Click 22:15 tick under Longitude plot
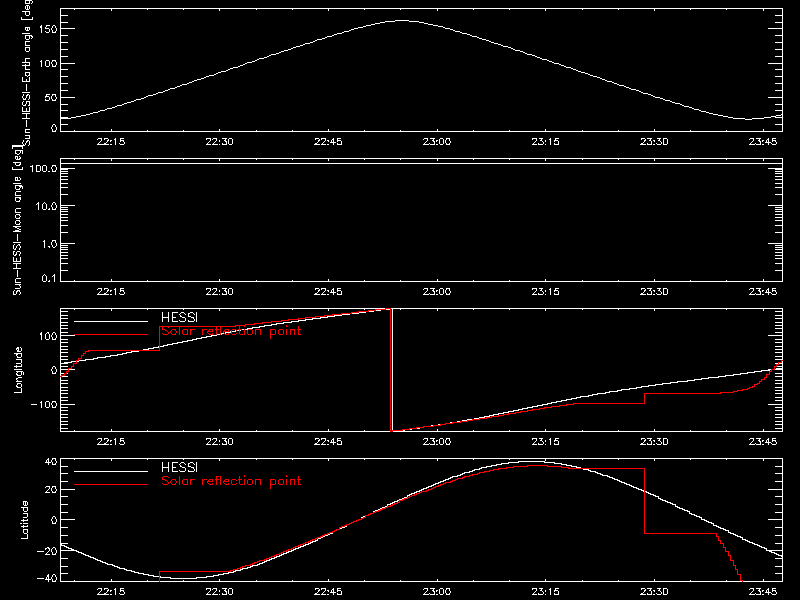The image size is (800, 600). (111, 441)
